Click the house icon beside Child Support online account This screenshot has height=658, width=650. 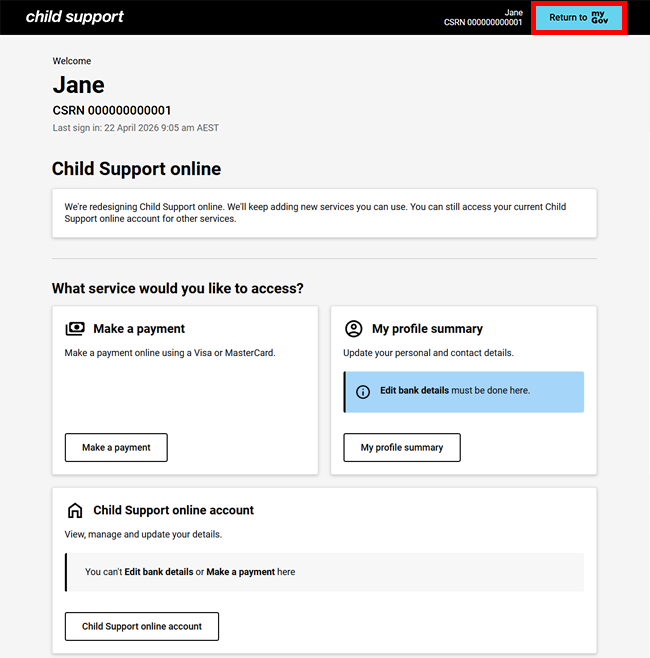tap(75, 510)
